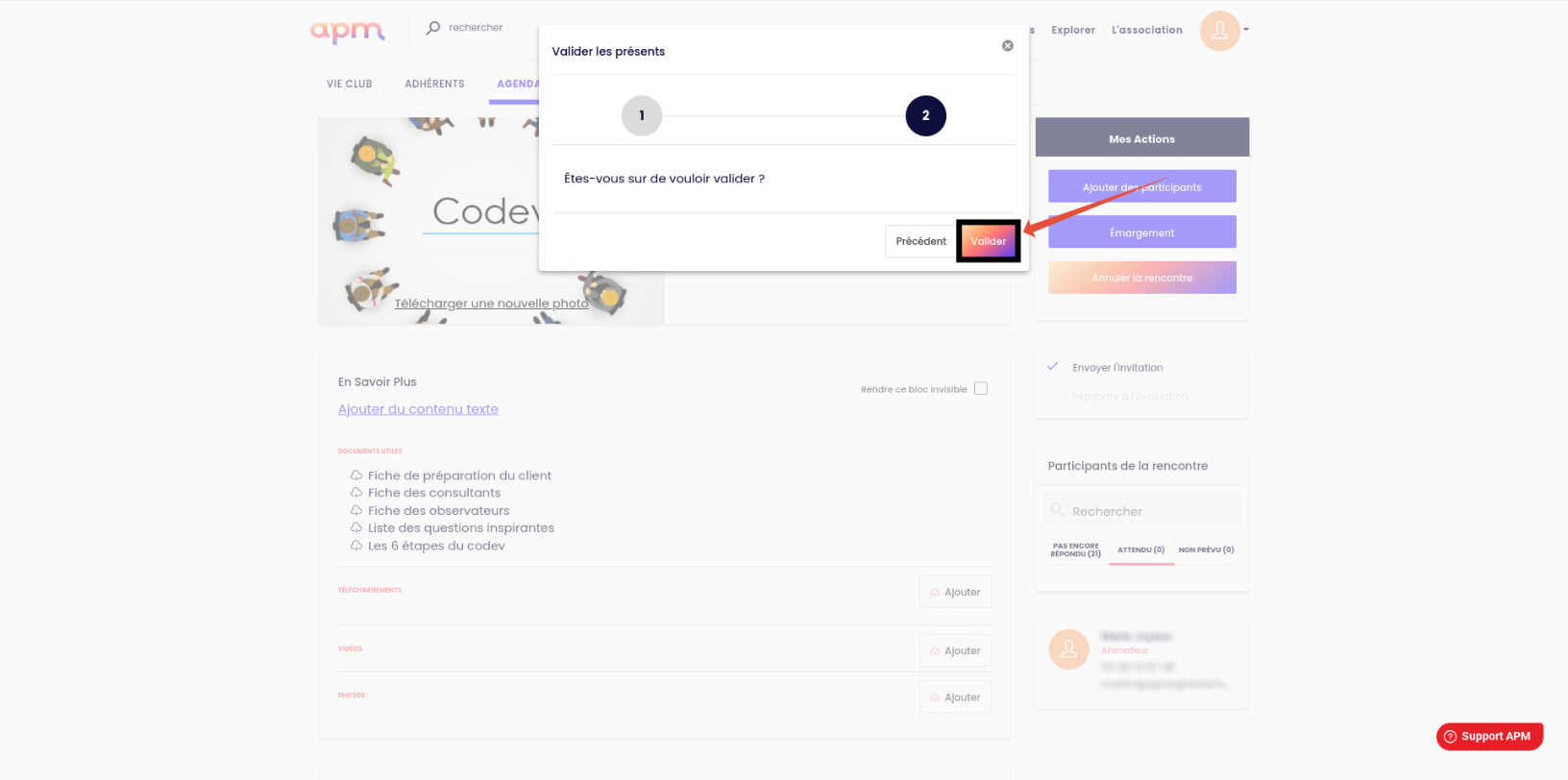This screenshot has height=780, width=1568.
Task: Click Ajouter des participants button
Action: click(x=1142, y=186)
